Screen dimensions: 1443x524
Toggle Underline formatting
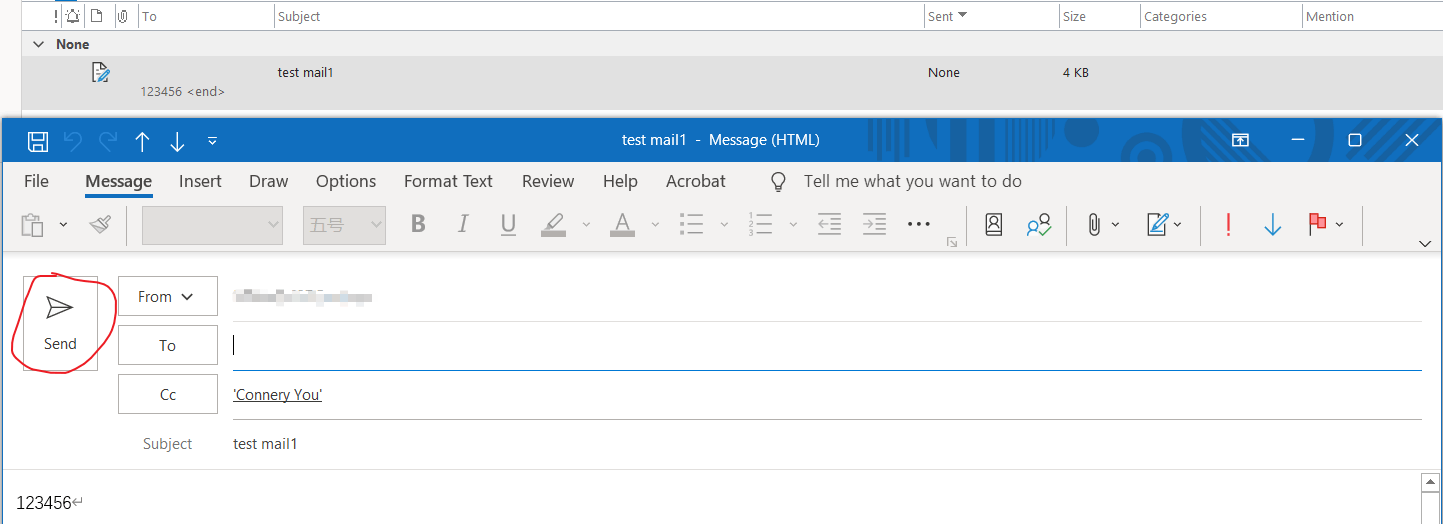(508, 225)
